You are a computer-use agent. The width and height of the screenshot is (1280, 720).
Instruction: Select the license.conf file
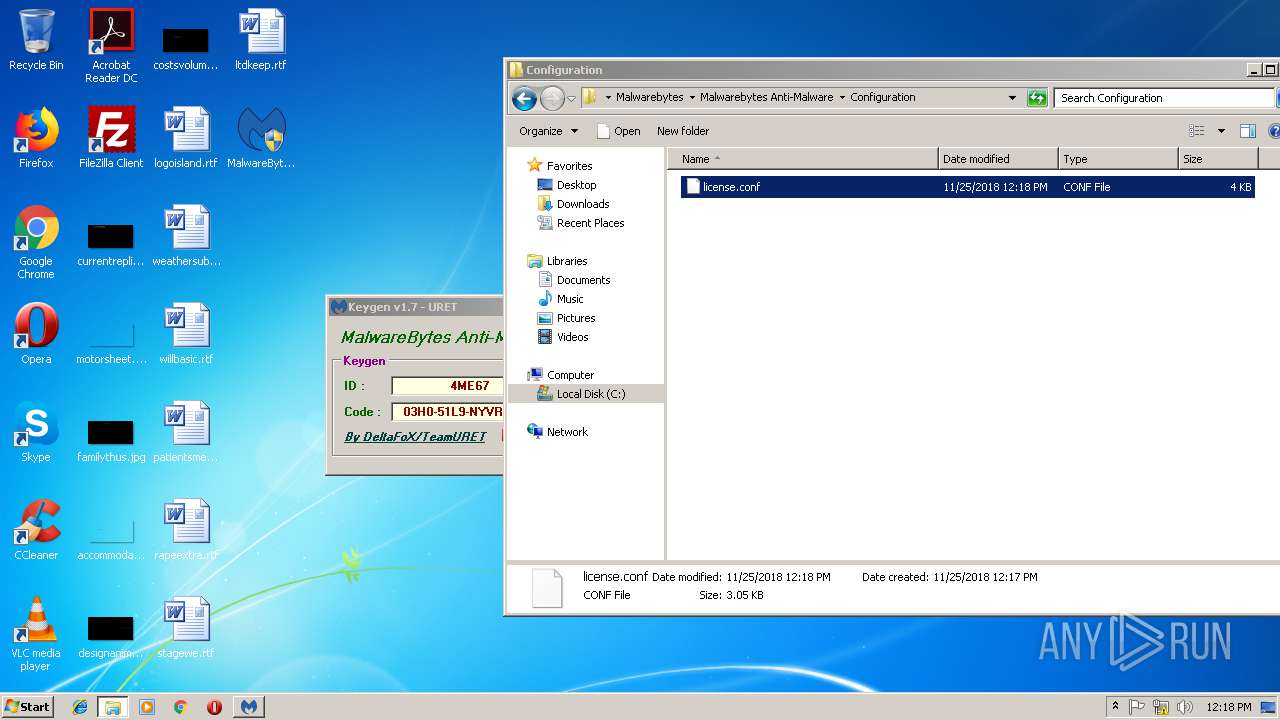tap(967, 187)
